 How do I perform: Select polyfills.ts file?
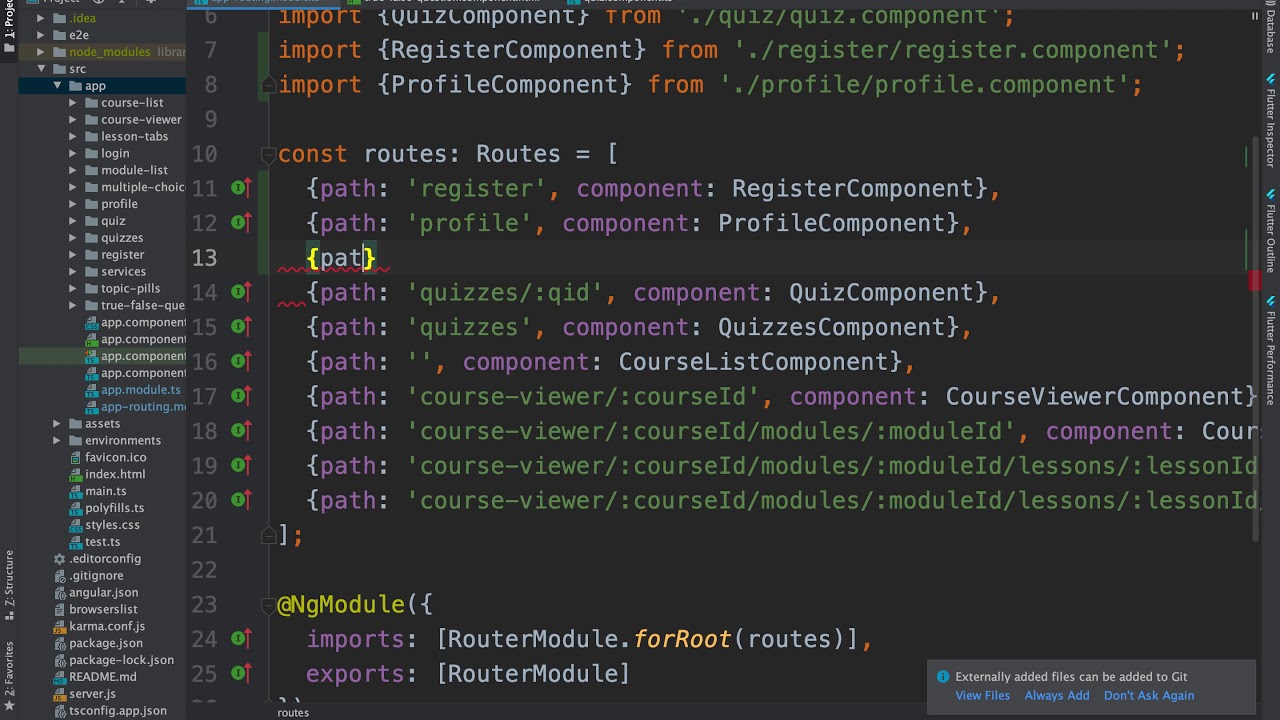click(x=114, y=509)
